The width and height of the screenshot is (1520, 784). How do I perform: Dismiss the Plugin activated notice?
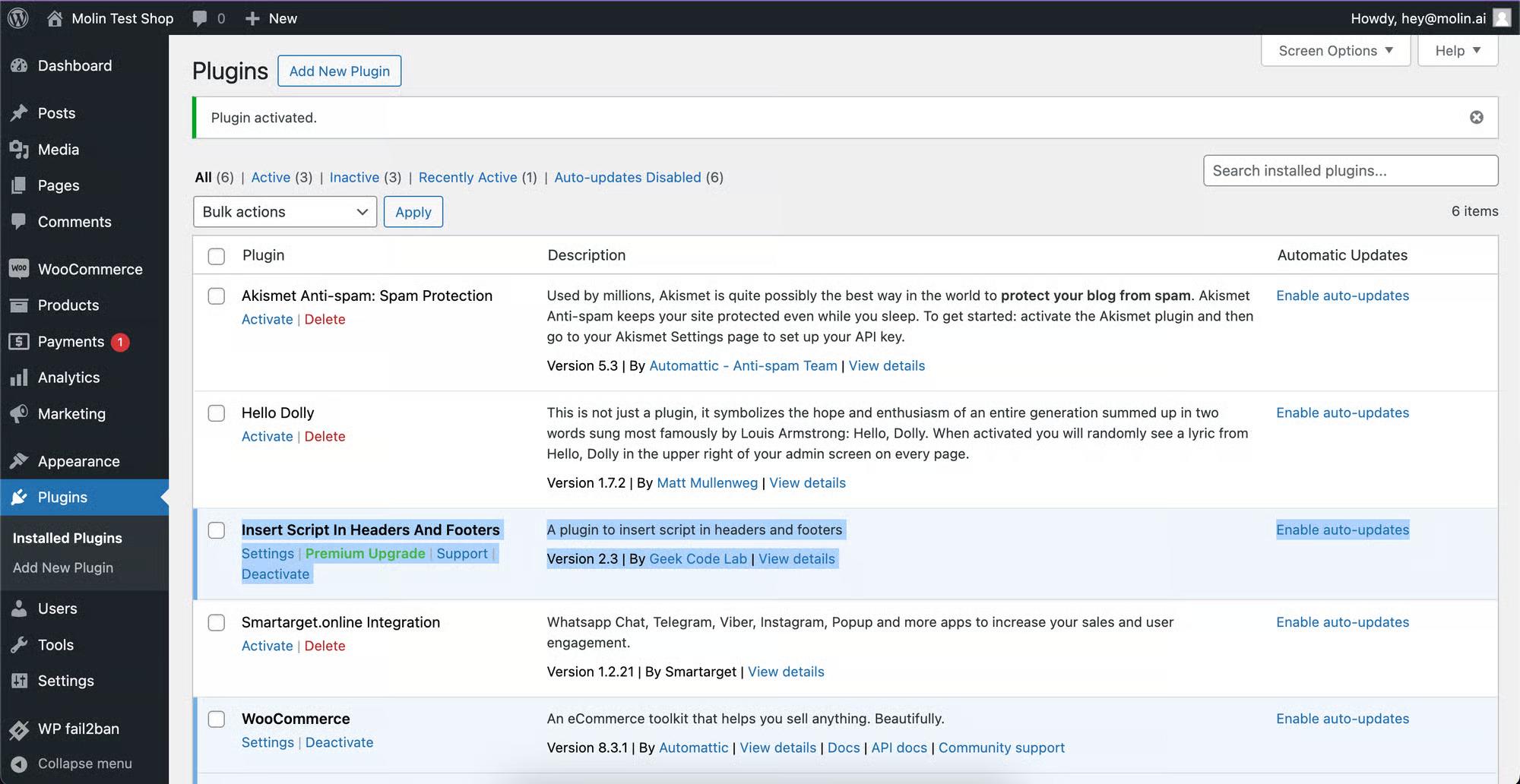pos(1476,117)
